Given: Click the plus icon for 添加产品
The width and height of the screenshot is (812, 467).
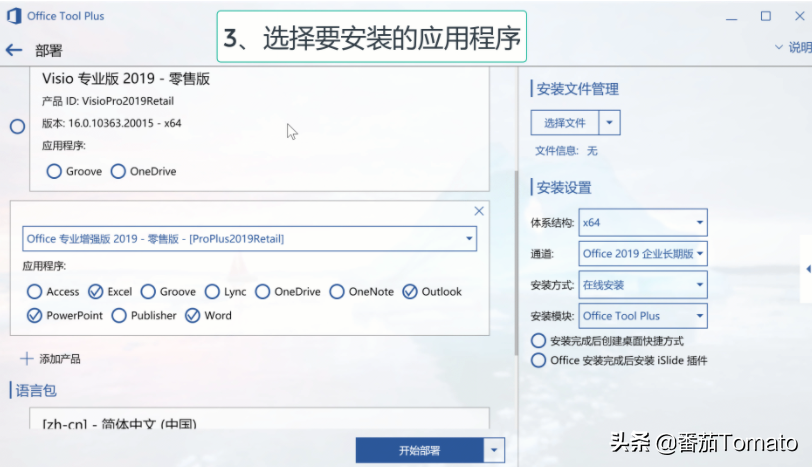Looking at the screenshot, I should tap(26, 359).
